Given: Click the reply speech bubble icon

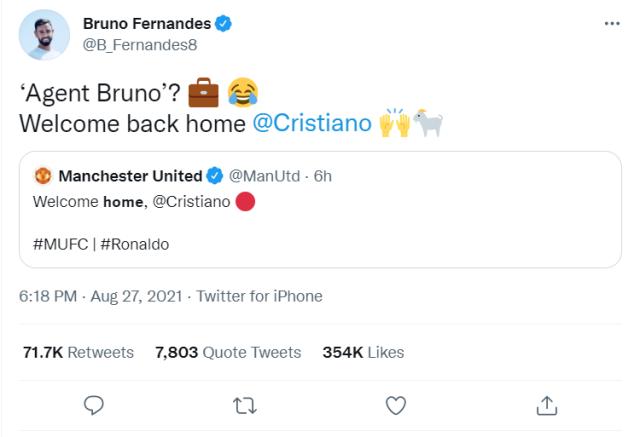Looking at the screenshot, I should coord(95,404).
